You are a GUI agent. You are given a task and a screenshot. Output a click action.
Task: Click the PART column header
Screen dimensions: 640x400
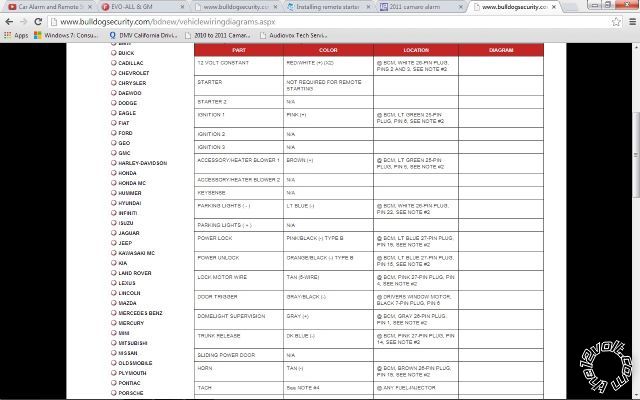click(239, 50)
